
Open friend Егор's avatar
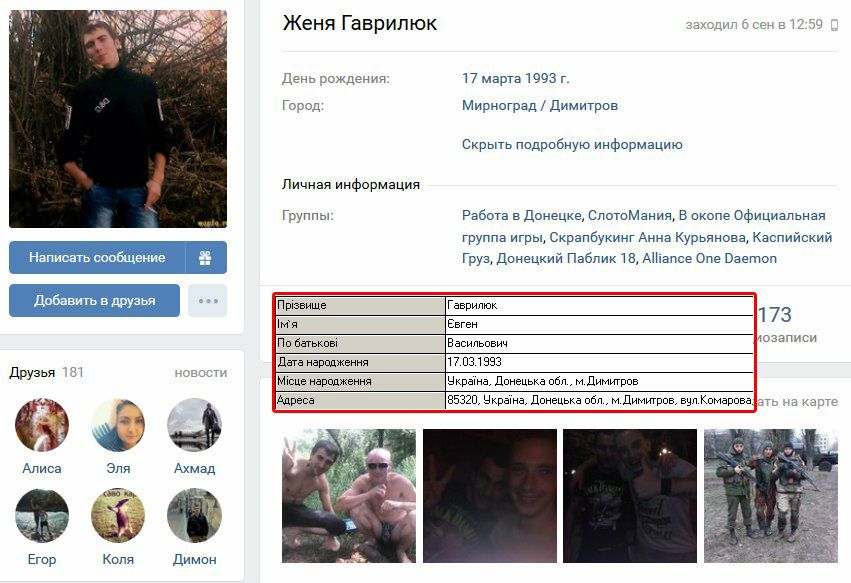tap(42, 516)
